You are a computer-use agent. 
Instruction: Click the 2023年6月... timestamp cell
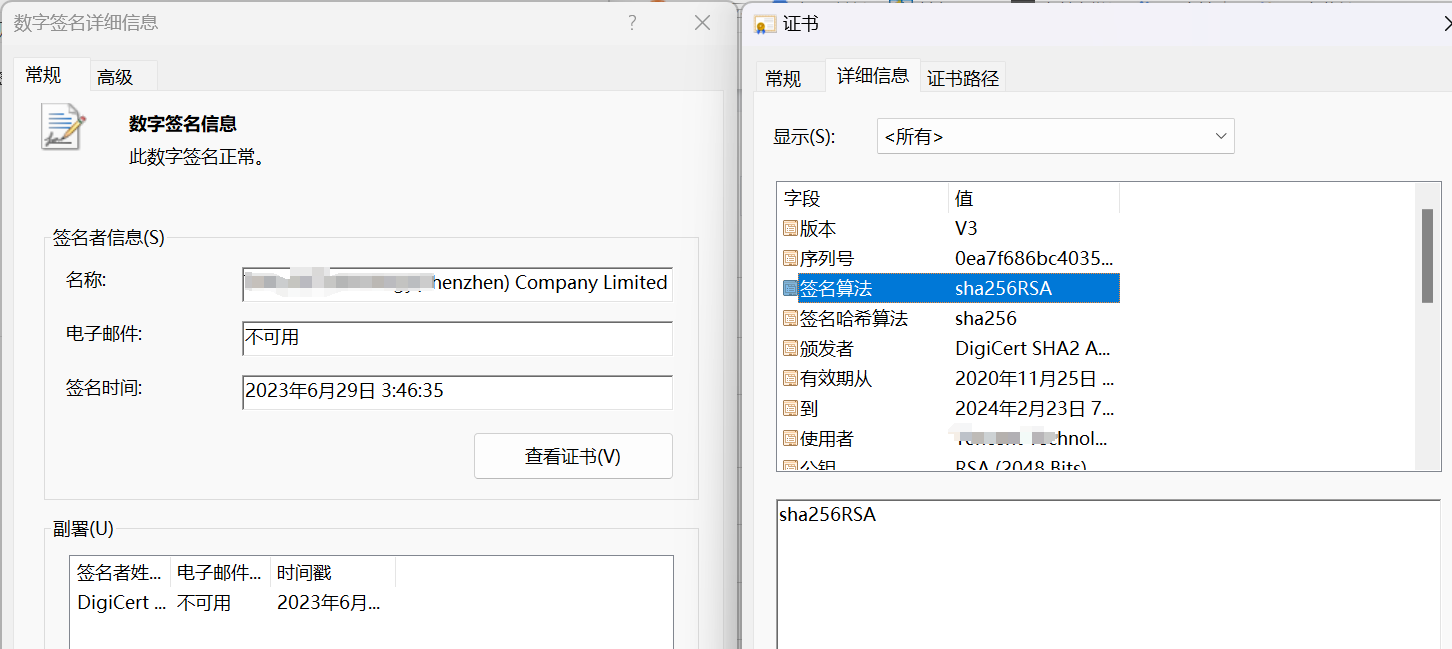click(329, 603)
